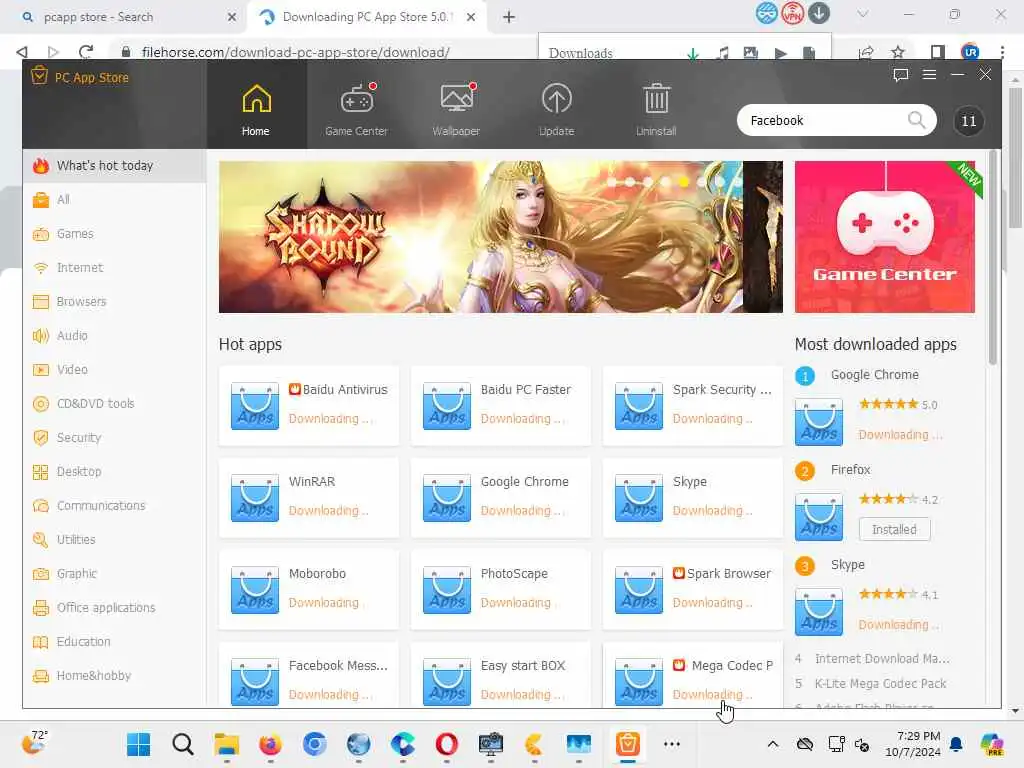Select the Security category

114,438
